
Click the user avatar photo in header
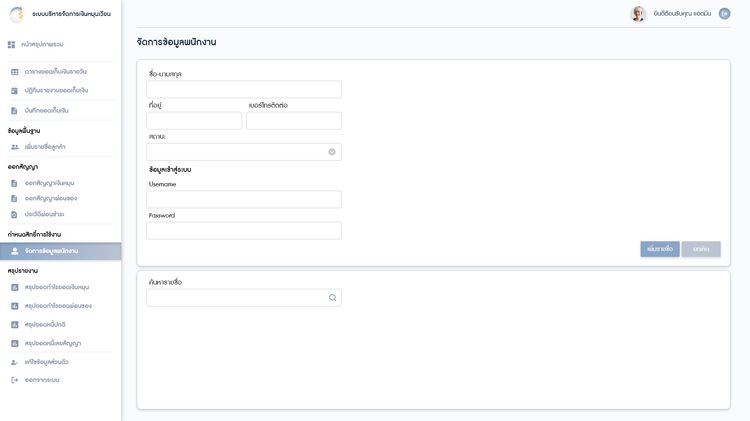tap(637, 14)
